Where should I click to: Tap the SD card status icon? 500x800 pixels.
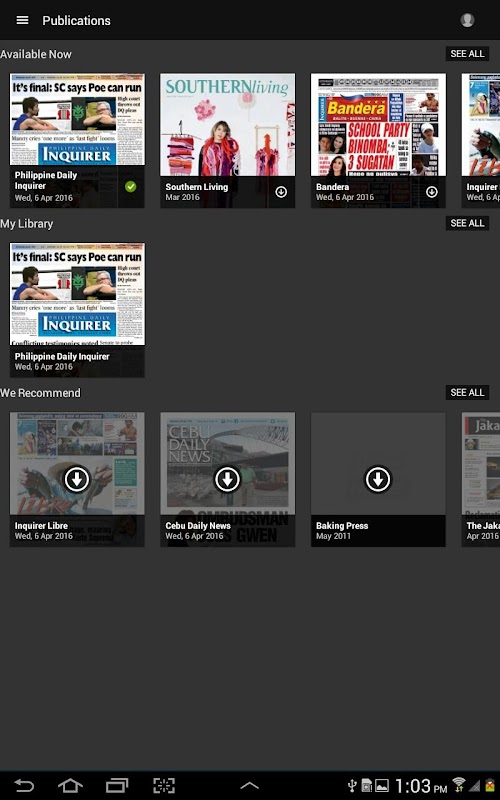tap(366, 786)
